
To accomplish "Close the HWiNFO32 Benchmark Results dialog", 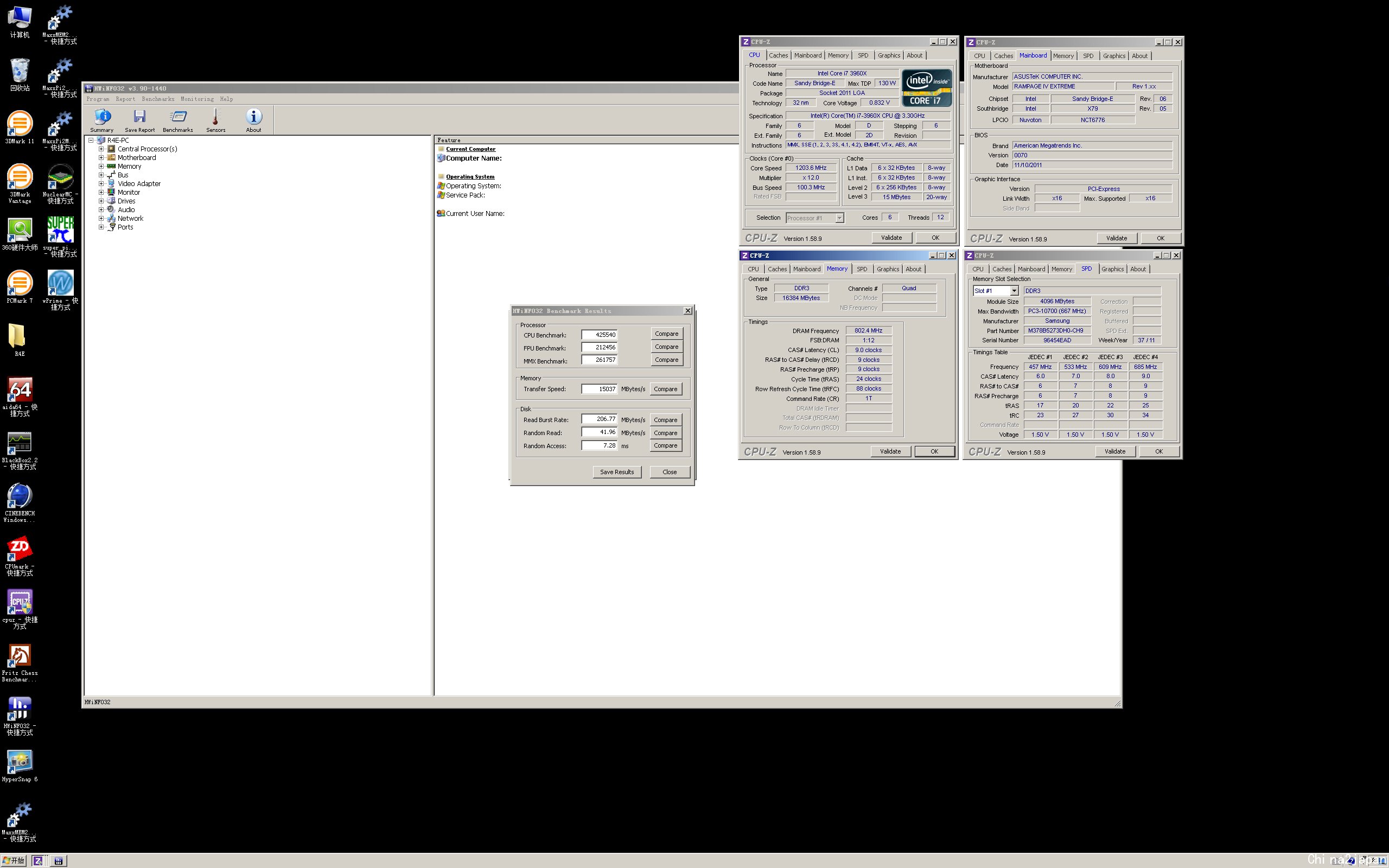I will point(687,310).
